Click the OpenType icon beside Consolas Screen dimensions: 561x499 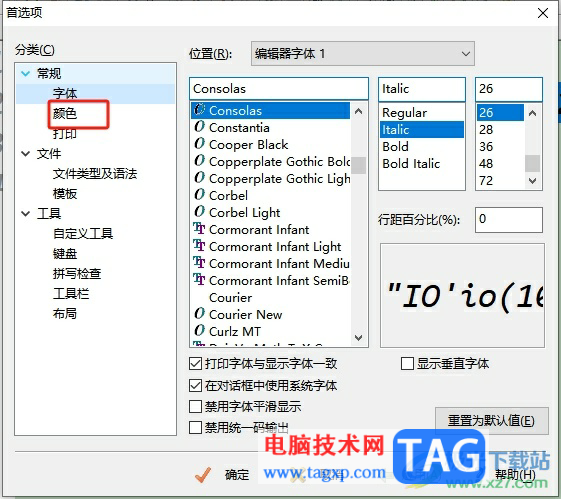pos(199,109)
